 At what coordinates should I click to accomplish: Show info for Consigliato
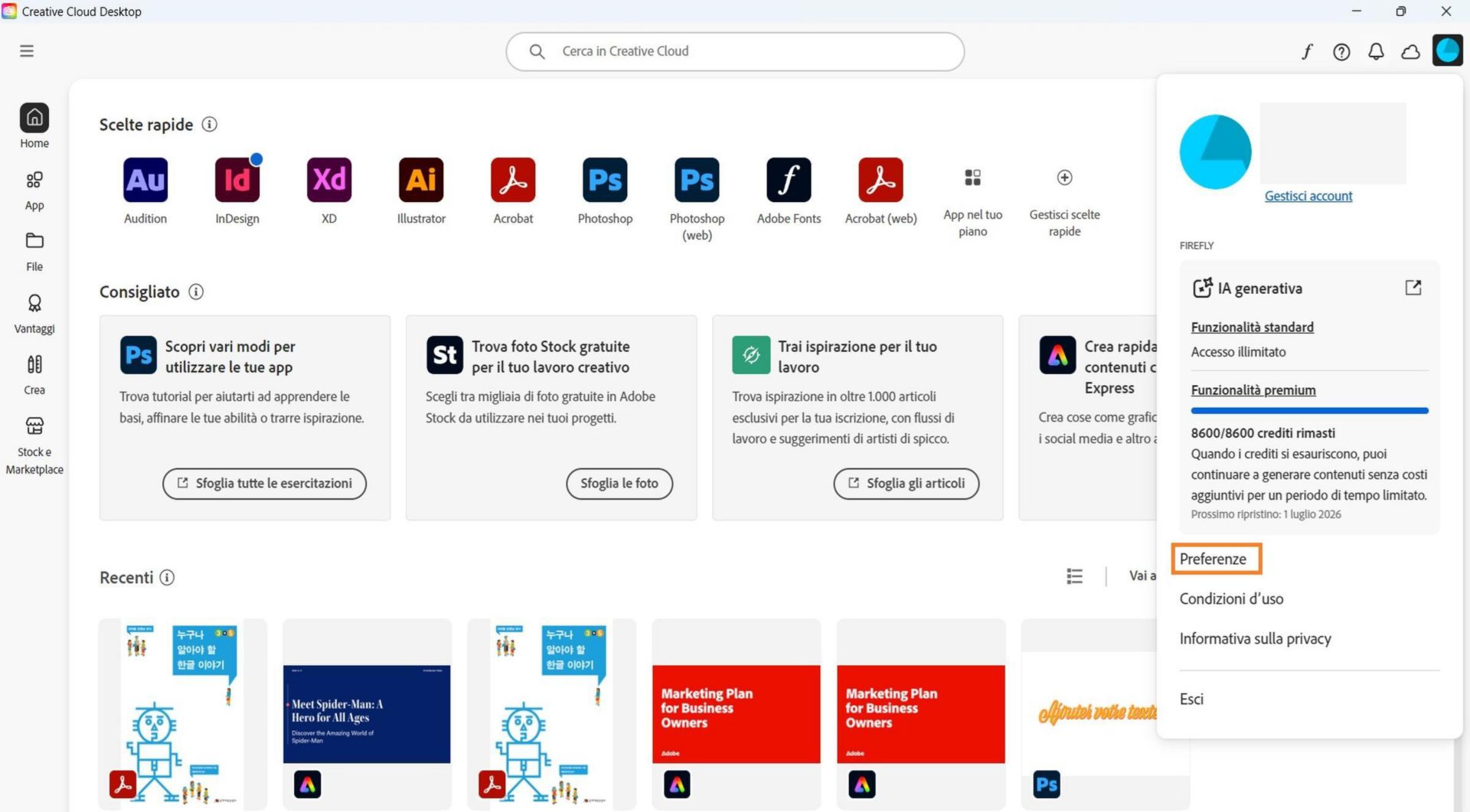[196, 292]
